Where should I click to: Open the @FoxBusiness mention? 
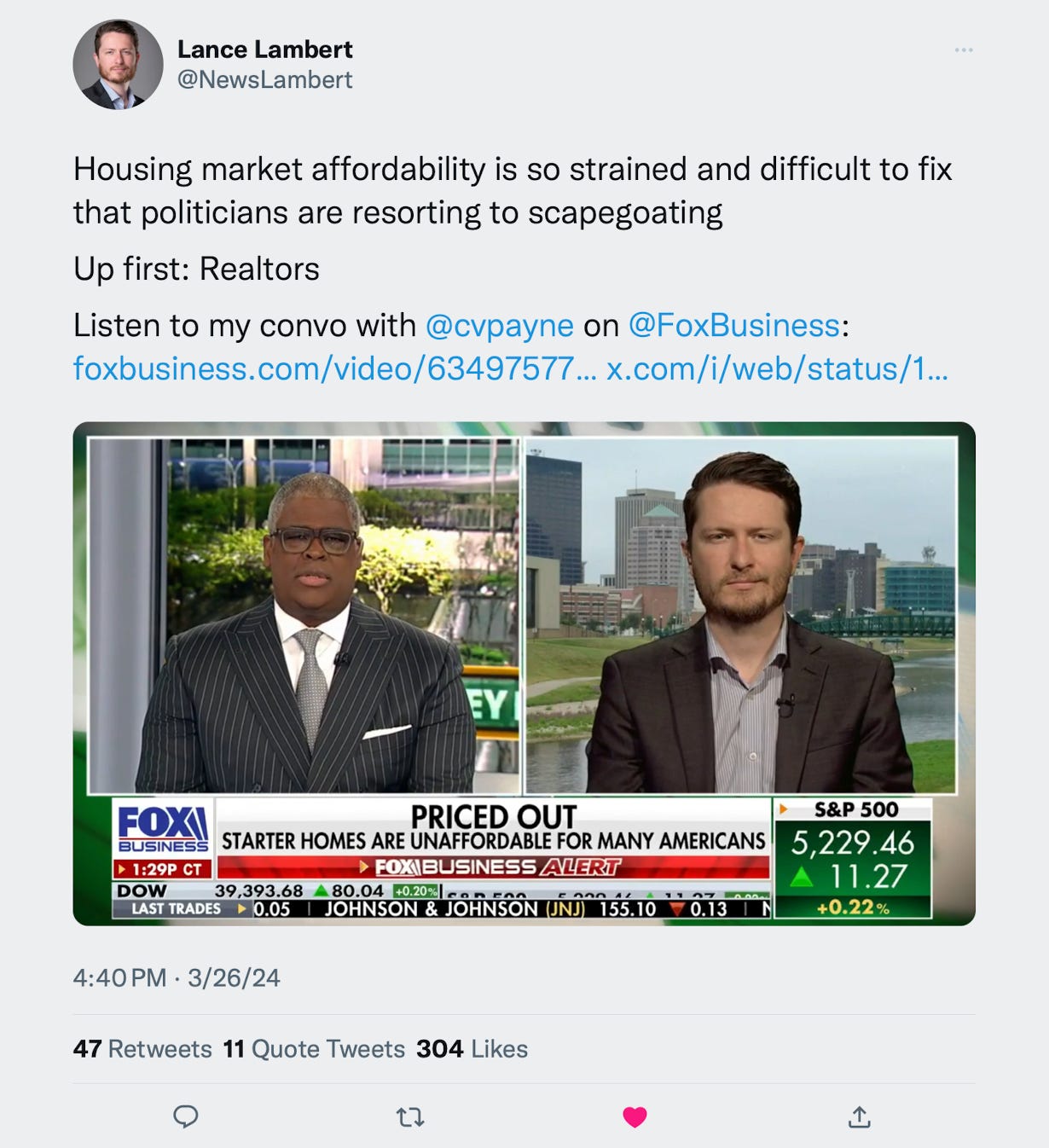click(x=734, y=325)
